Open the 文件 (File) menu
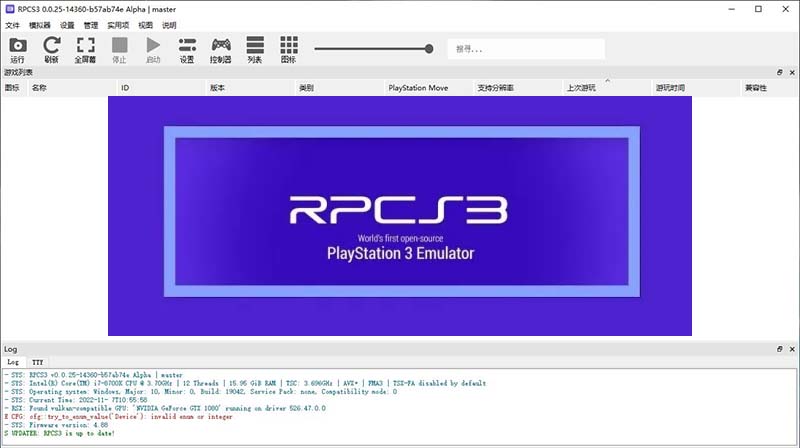The width and height of the screenshot is (800, 448). pyautogui.click(x=12, y=25)
